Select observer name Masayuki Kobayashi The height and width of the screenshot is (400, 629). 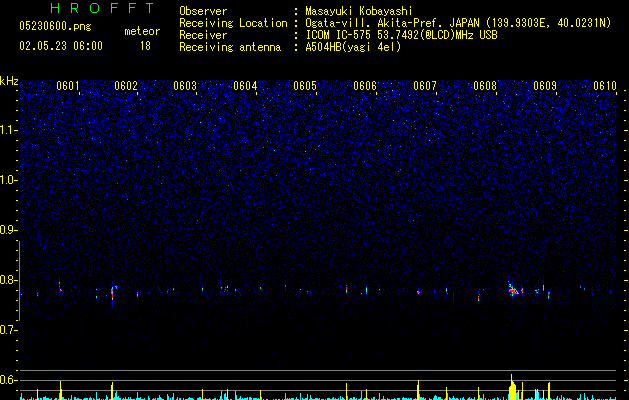359,11
